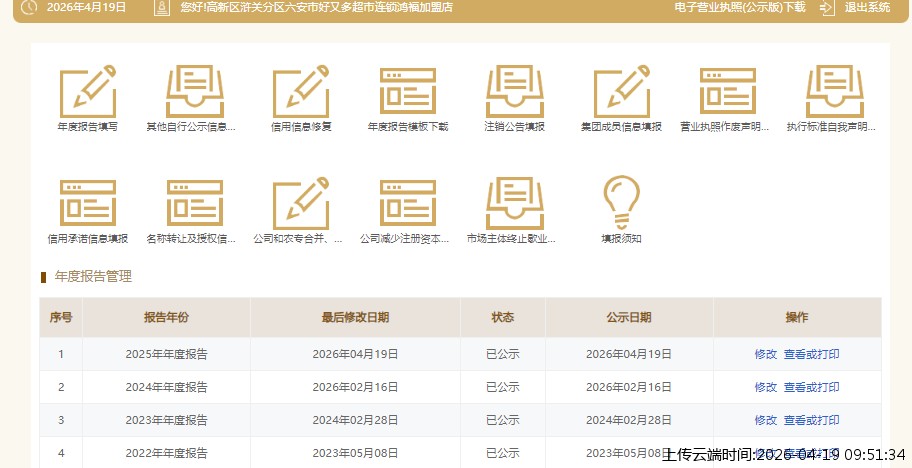Open 执行标准自我声明 icon

(x=833, y=92)
